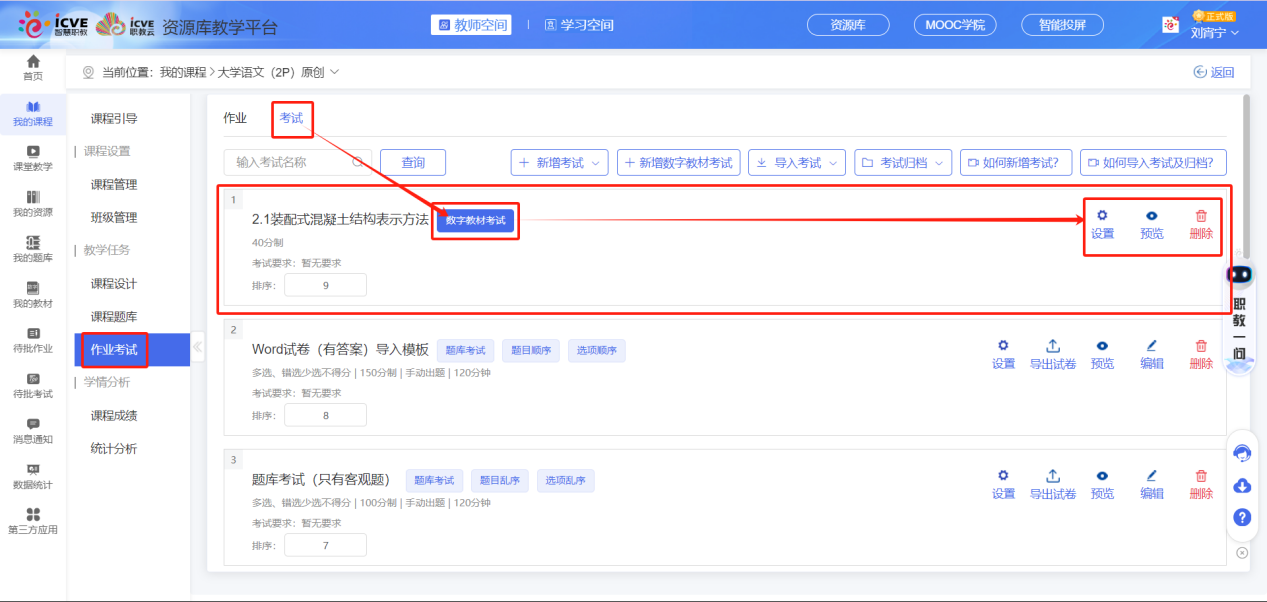Click the floating download icon
This screenshot has height=602, width=1267.
click(x=1241, y=485)
